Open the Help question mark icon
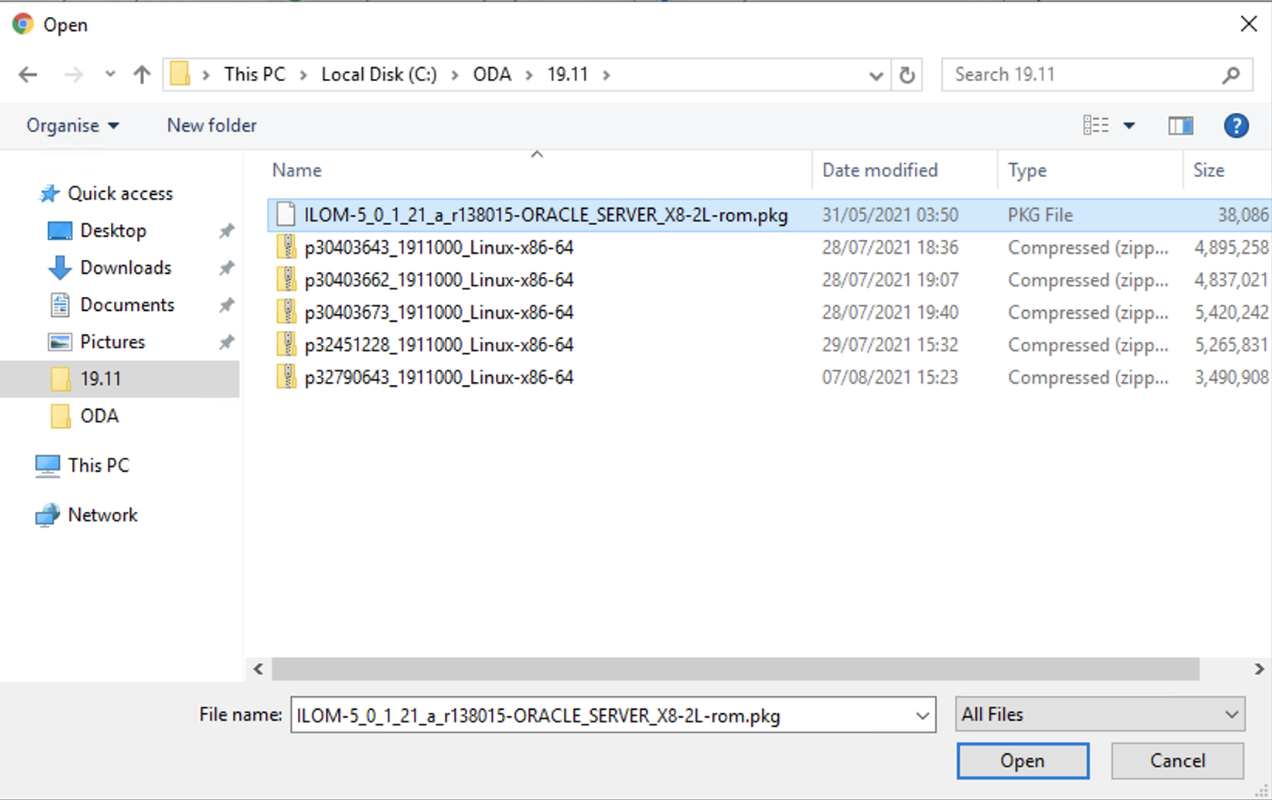 [1236, 125]
